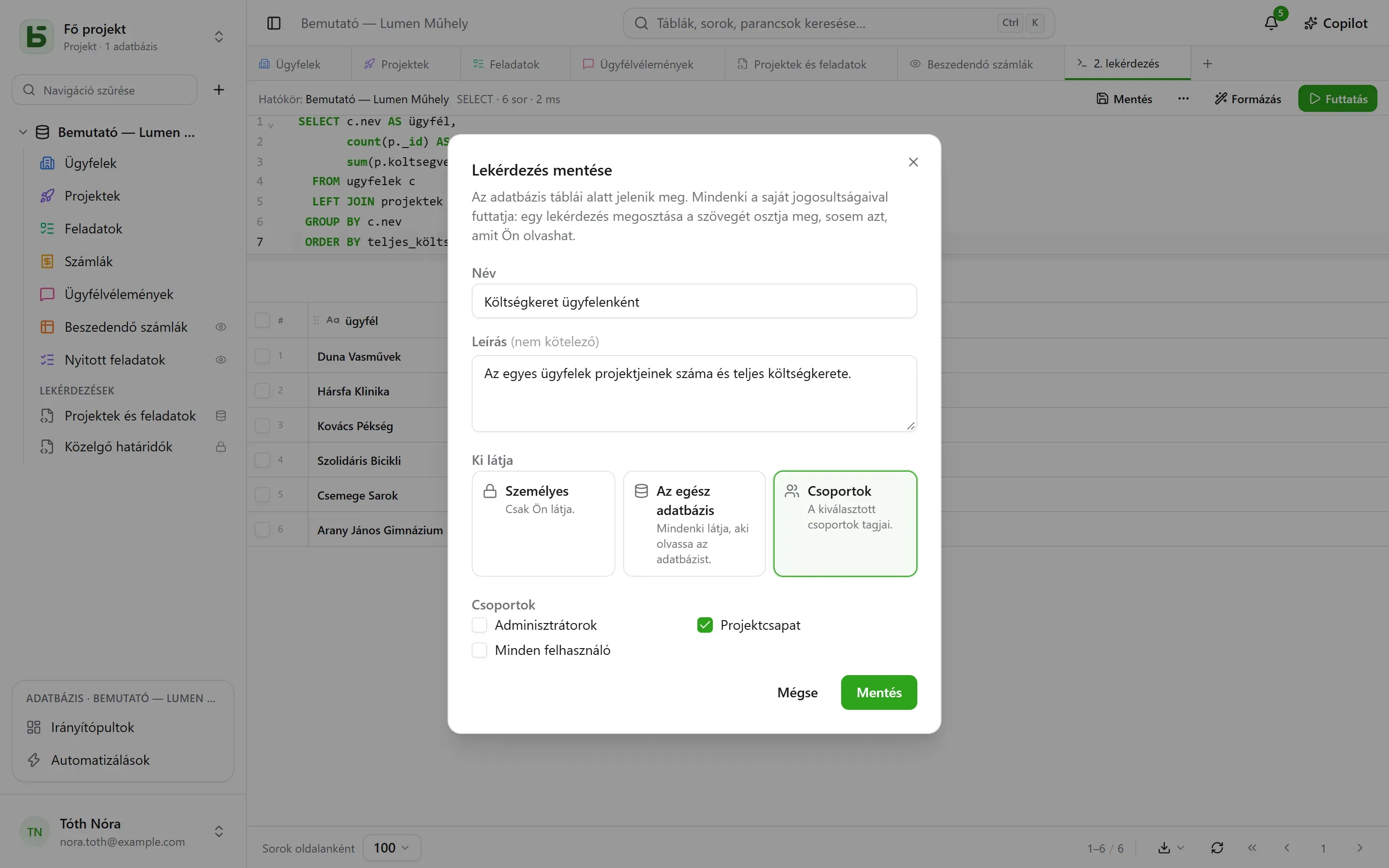This screenshot has width=1389, height=868.
Task: Collapse the Bemutató — Lumen database tree
Action: [x=23, y=132]
